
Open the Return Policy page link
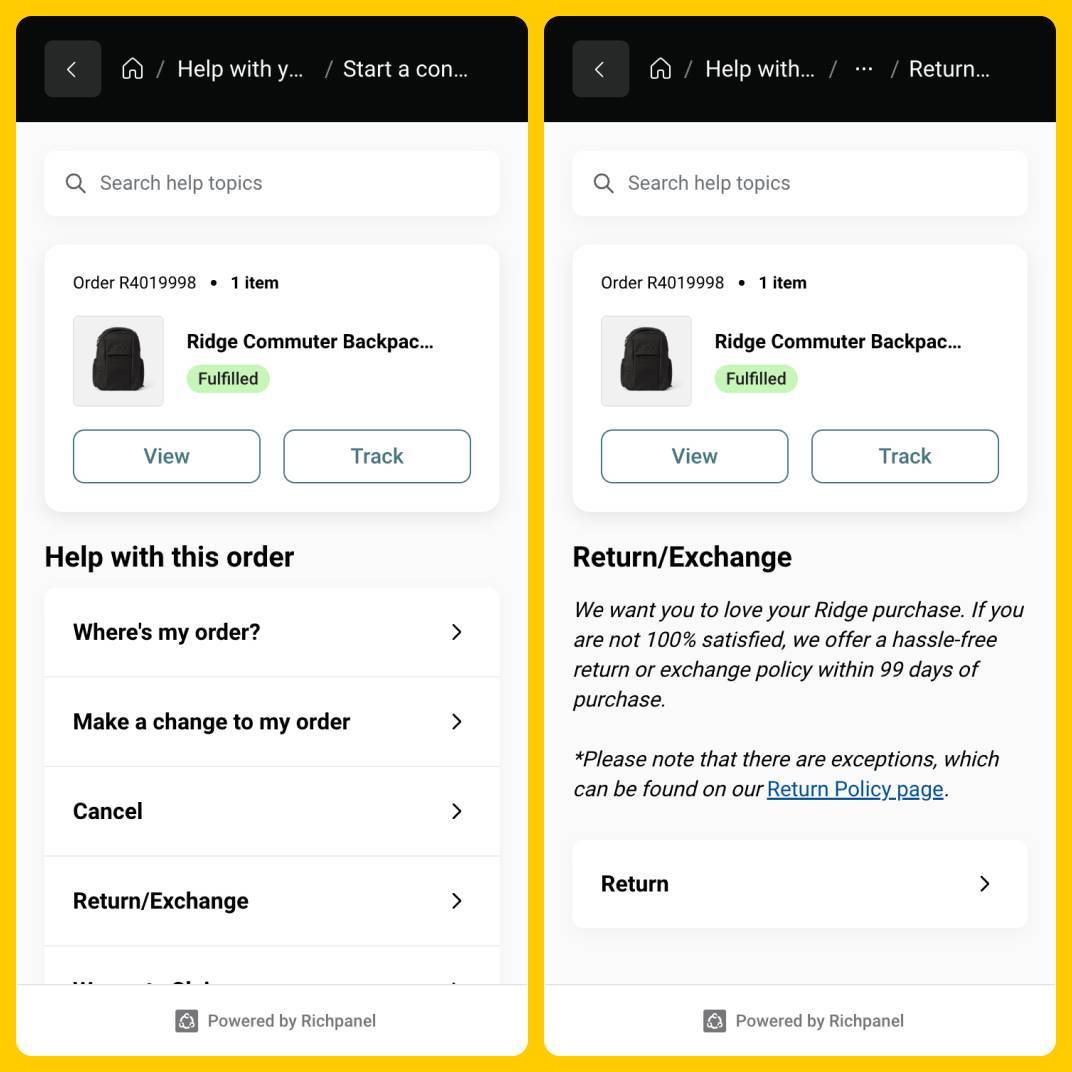coord(855,789)
